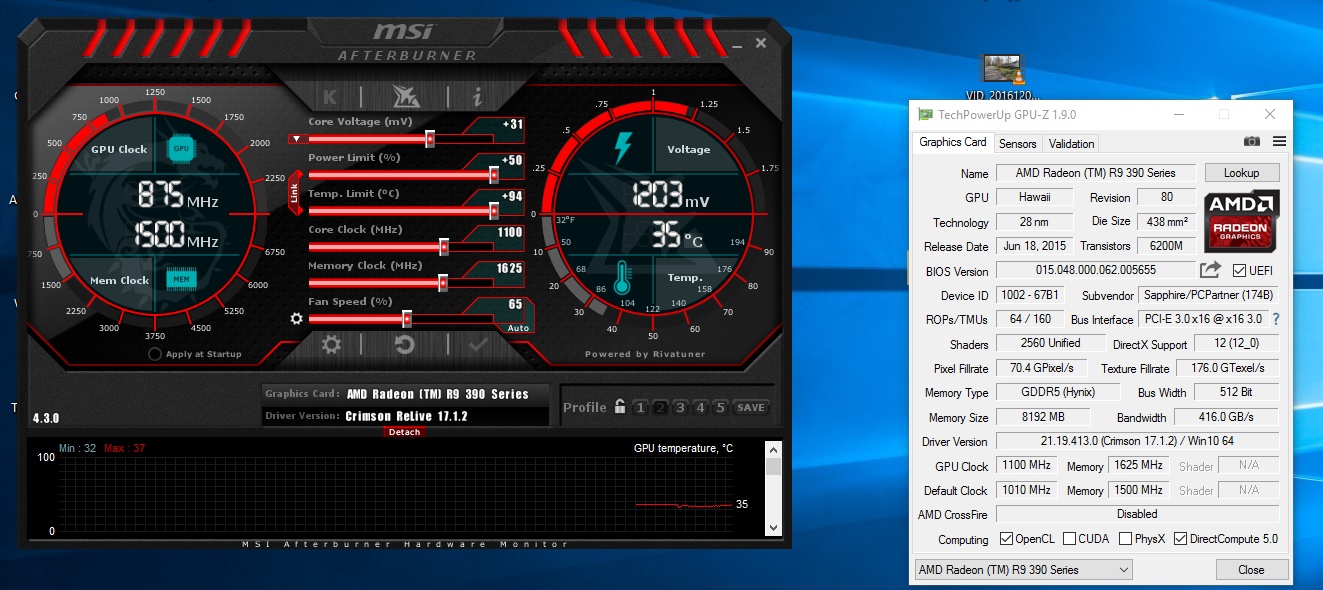Click the GPU-Z title bar app icon

pos(926,115)
